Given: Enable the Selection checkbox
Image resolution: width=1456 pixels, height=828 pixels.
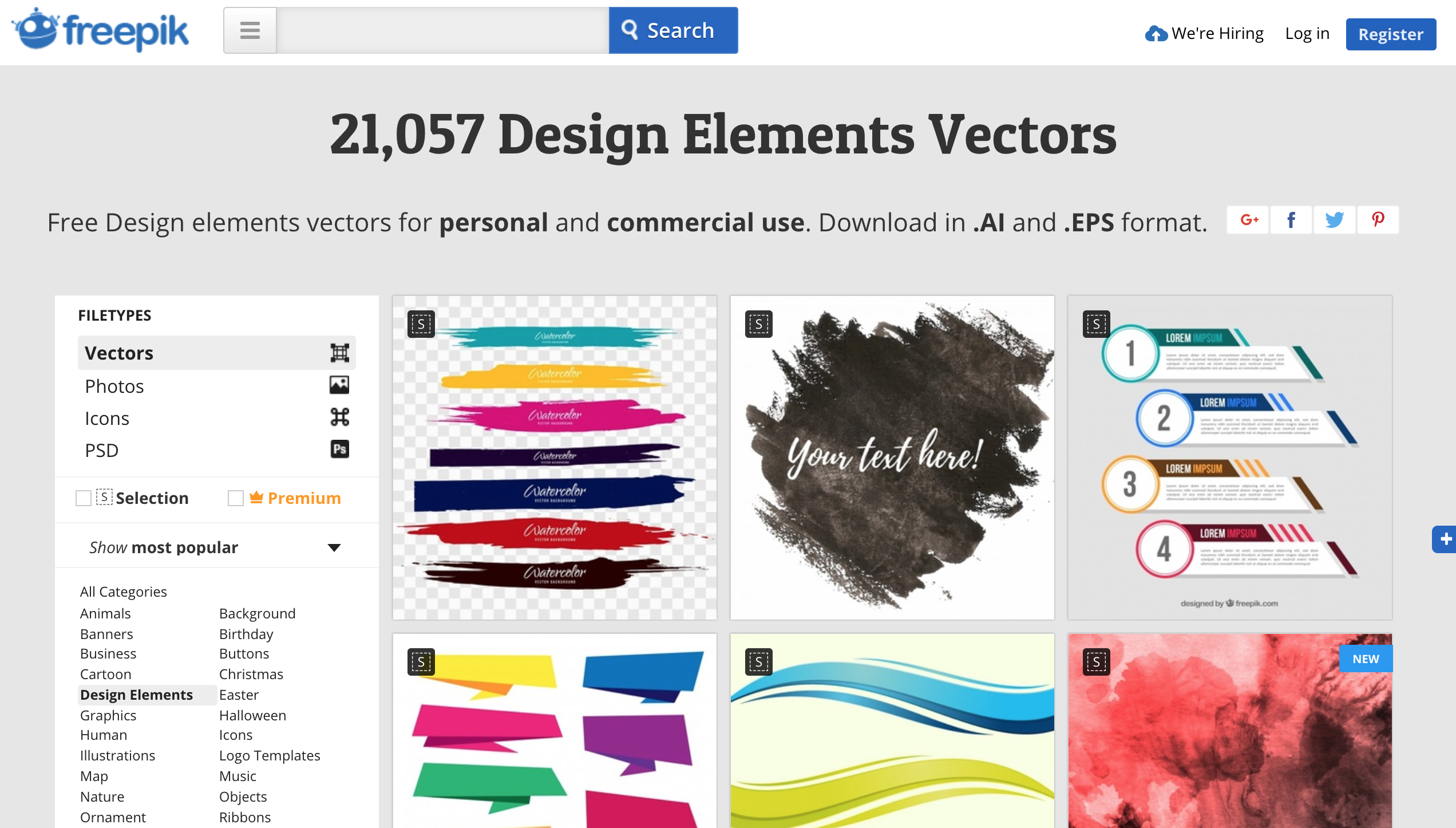Looking at the screenshot, I should pos(84,498).
